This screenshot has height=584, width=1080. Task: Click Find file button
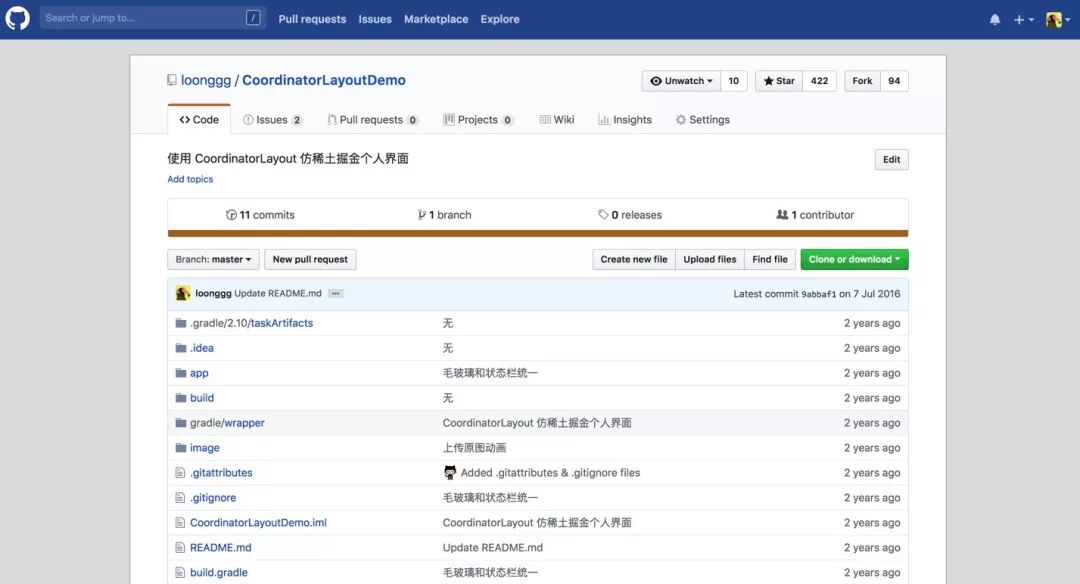coord(770,259)
